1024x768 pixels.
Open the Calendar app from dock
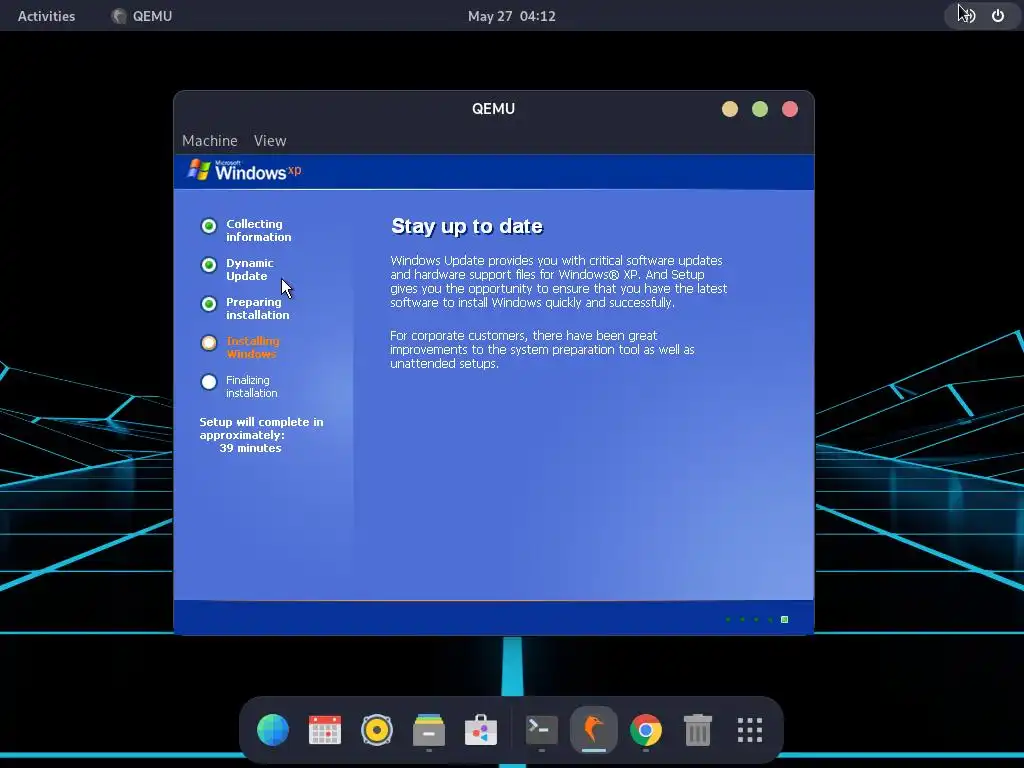pyautogui.click(x=325, y=729)
